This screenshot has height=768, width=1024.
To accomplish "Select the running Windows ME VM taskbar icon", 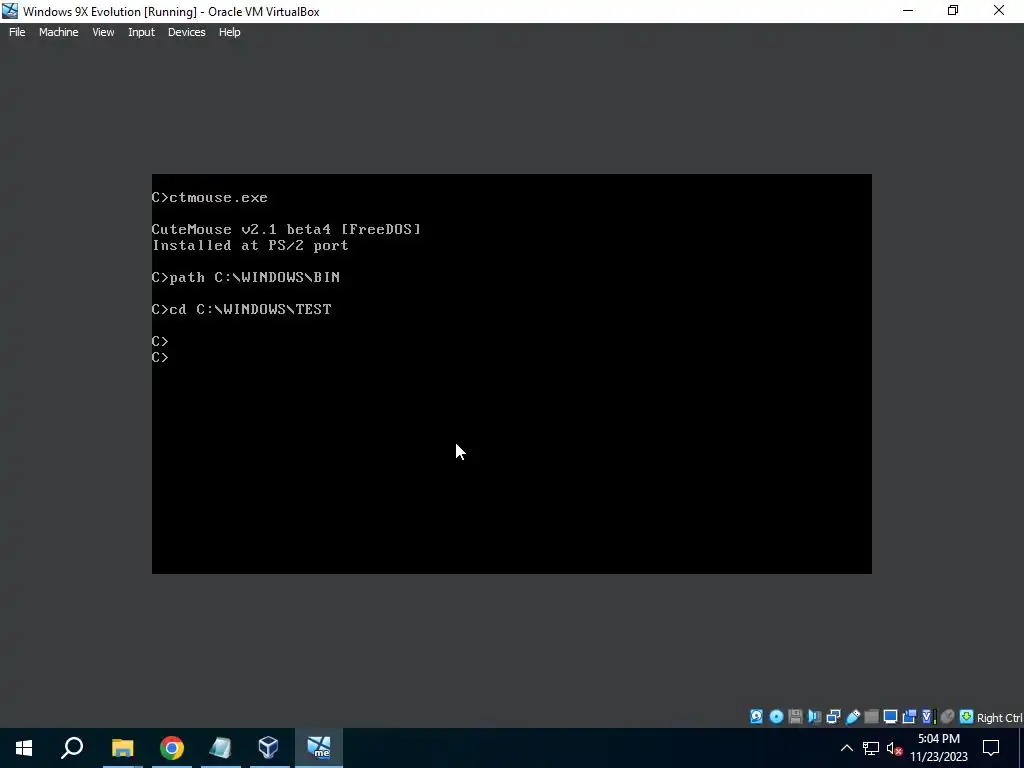I will click(x=319, y=748).
